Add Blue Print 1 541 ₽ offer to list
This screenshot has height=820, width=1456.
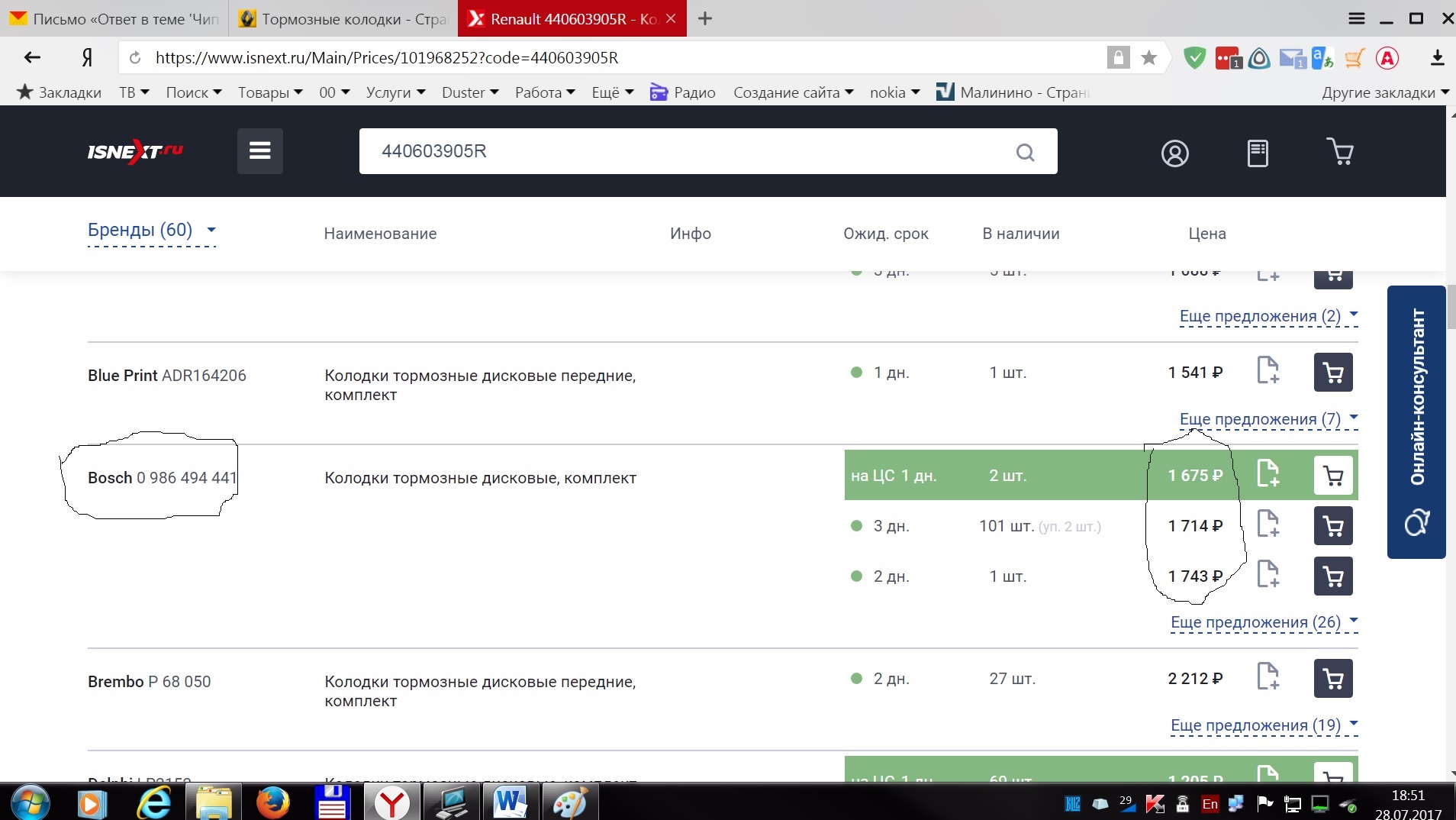pyautogui.click(x=1268, y=370)
